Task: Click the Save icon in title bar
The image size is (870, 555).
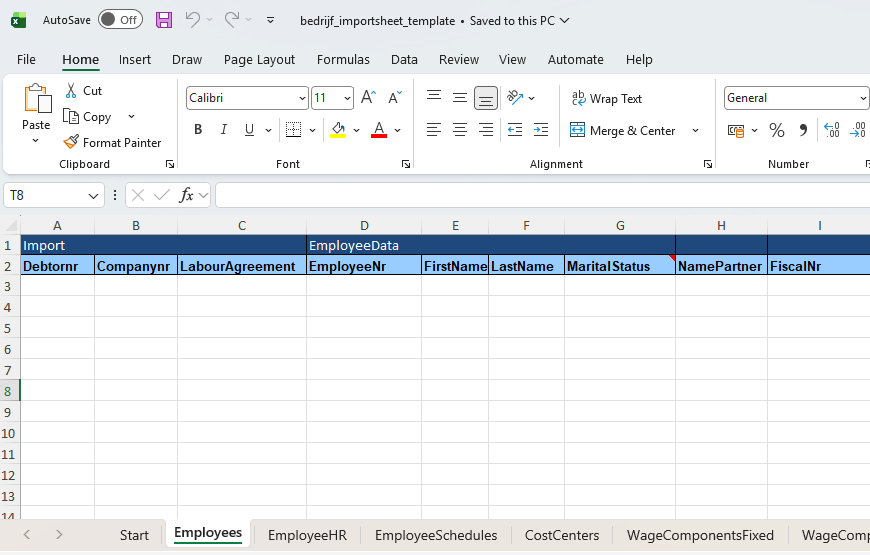Action: (164, 20)
